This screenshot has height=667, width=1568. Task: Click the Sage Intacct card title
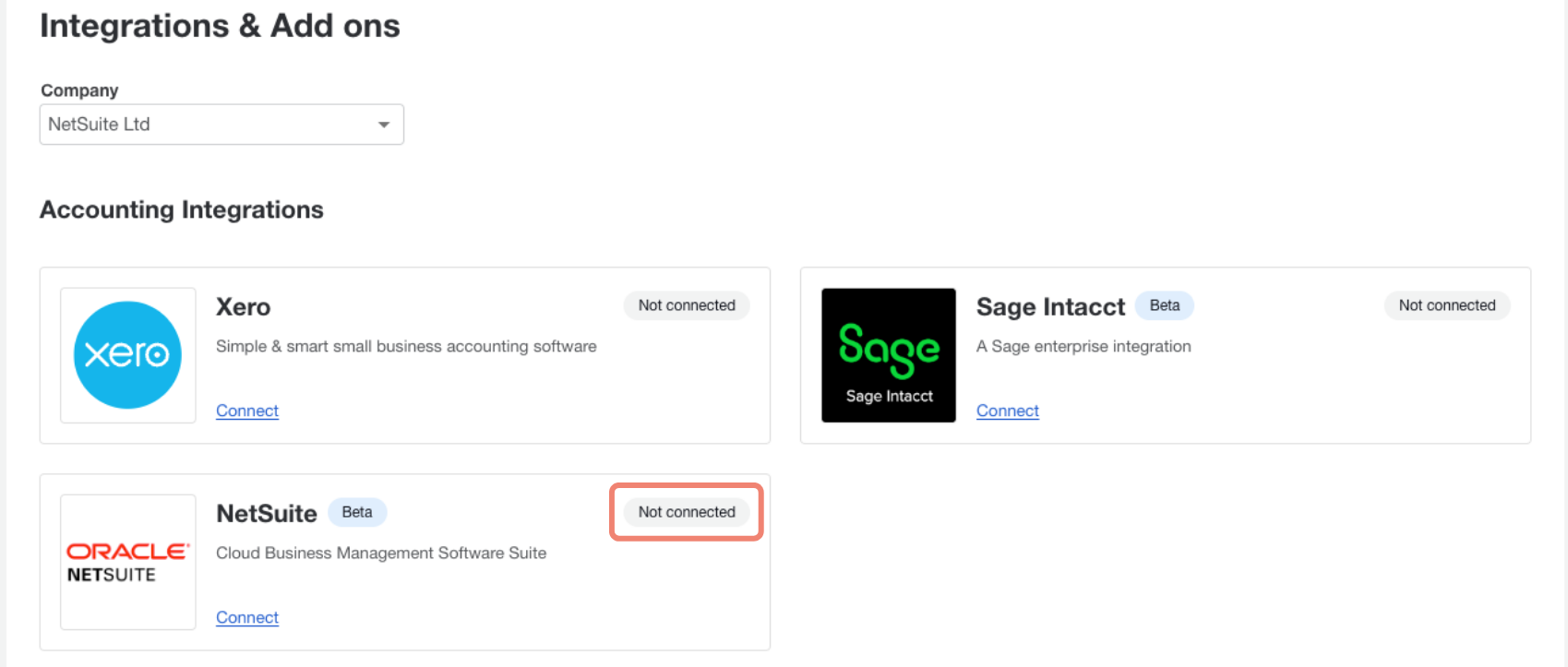(x=1051, y=306)
